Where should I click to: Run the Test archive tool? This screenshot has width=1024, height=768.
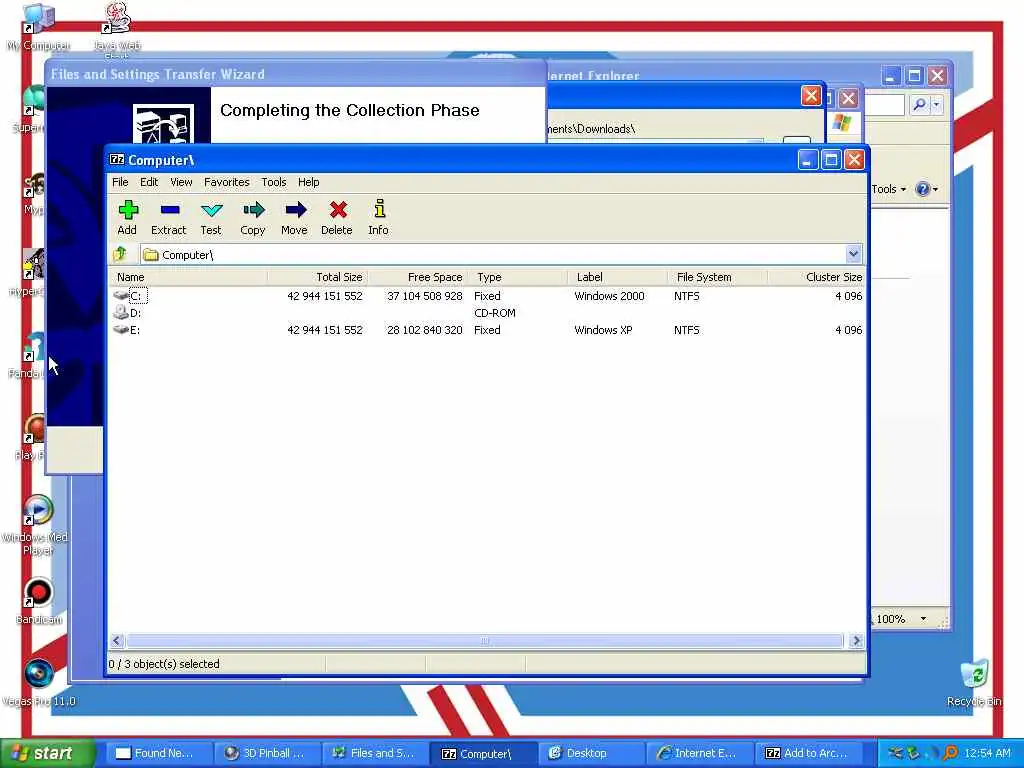click(x=212, y=210)
